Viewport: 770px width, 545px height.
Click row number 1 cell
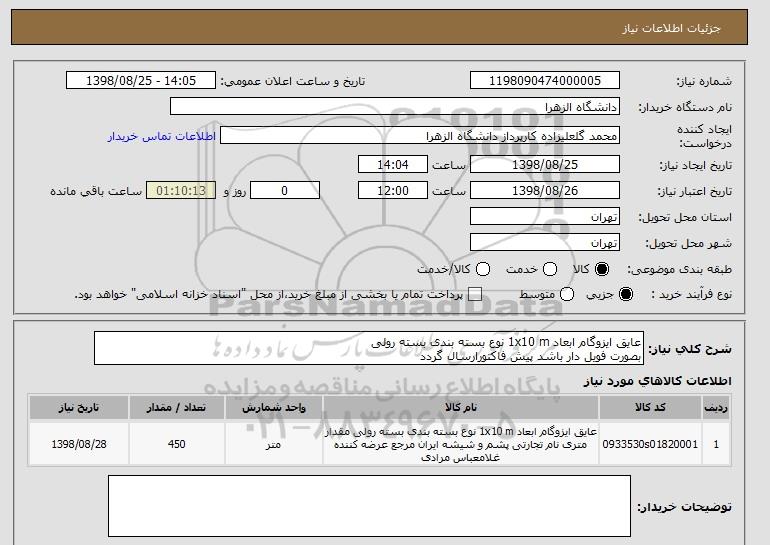click(716, 444)
